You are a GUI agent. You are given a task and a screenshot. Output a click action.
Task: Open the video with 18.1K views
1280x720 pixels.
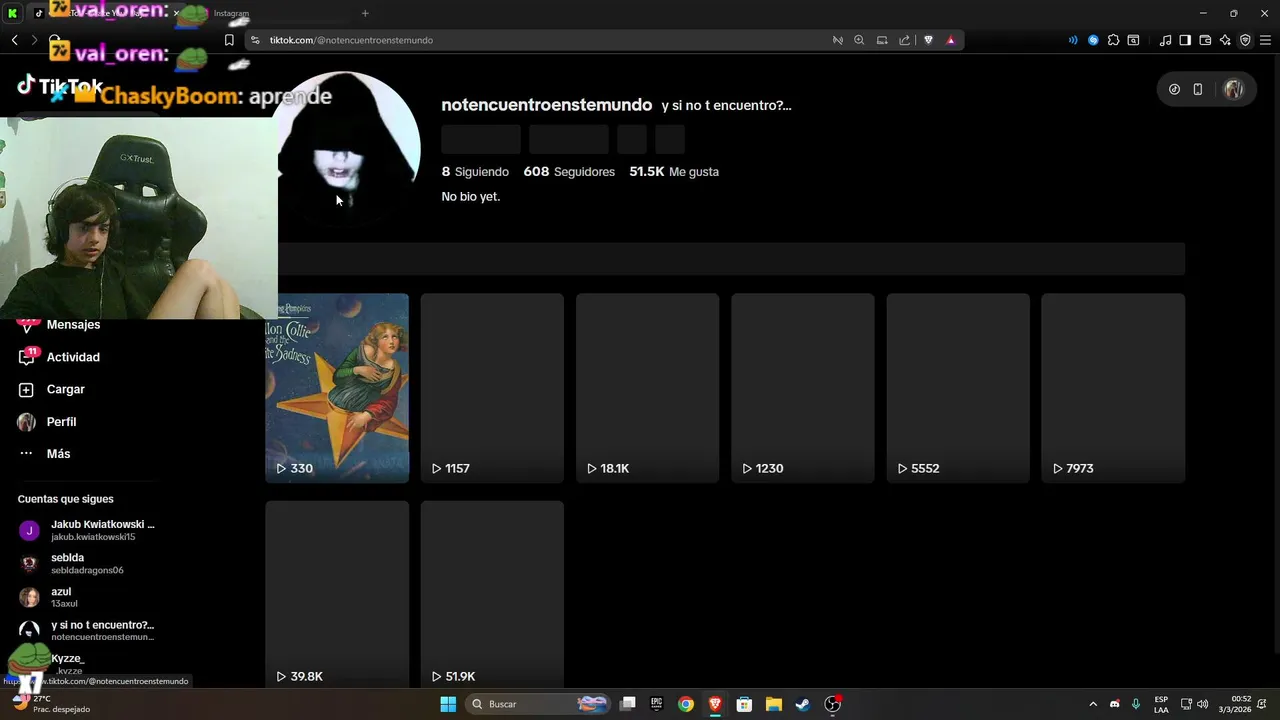pos(647,388)
